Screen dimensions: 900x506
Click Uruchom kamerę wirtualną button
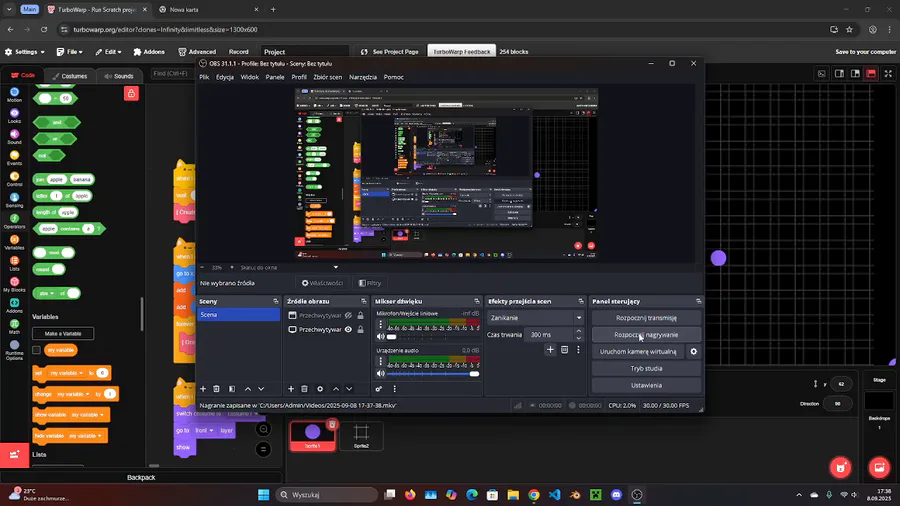[x=638, y=352]
